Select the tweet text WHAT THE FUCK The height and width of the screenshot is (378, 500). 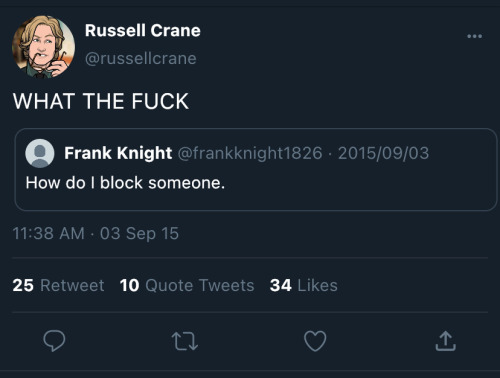coord(101,101)
